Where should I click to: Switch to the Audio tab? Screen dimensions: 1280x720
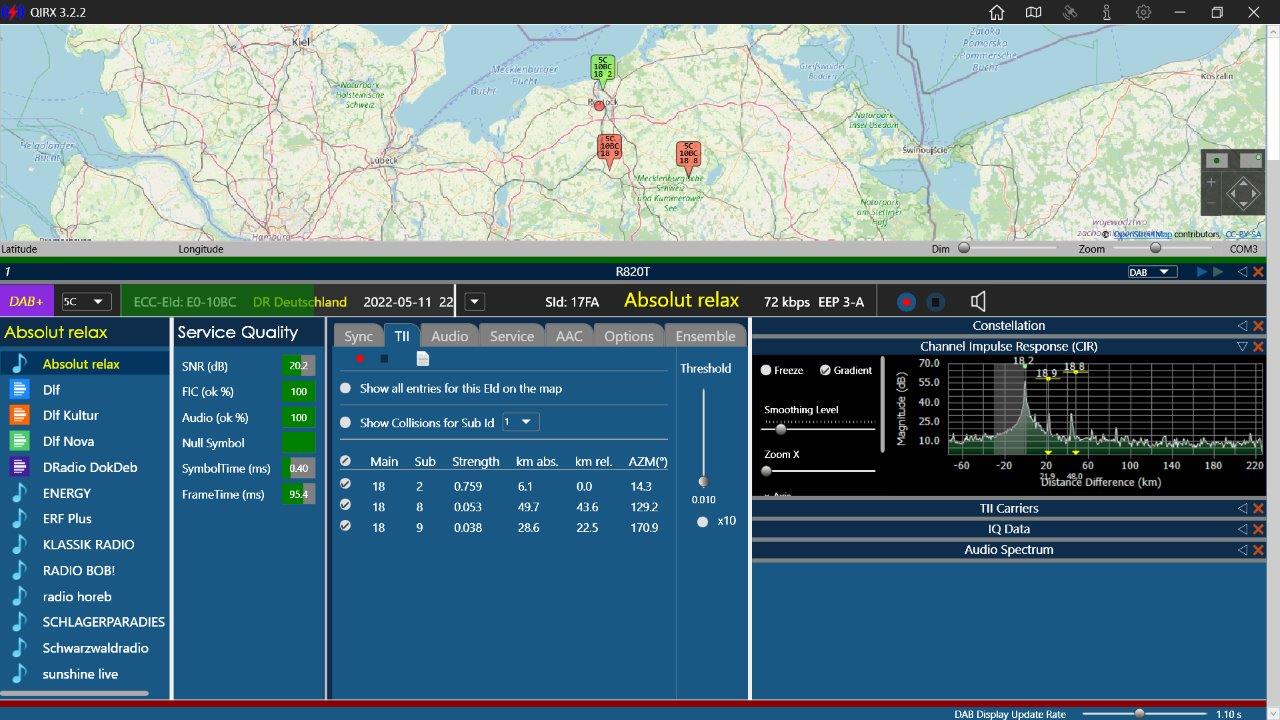coord(449,336)
